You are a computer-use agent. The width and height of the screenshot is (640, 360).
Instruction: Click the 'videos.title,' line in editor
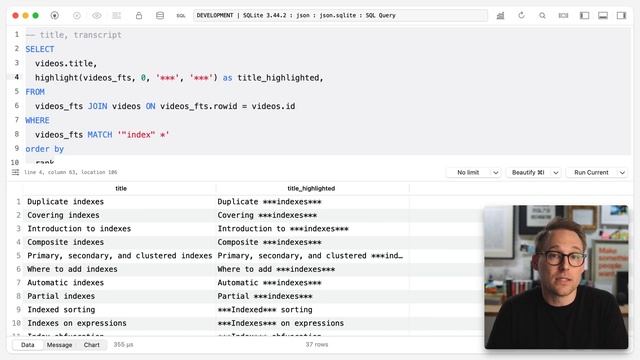66,63
